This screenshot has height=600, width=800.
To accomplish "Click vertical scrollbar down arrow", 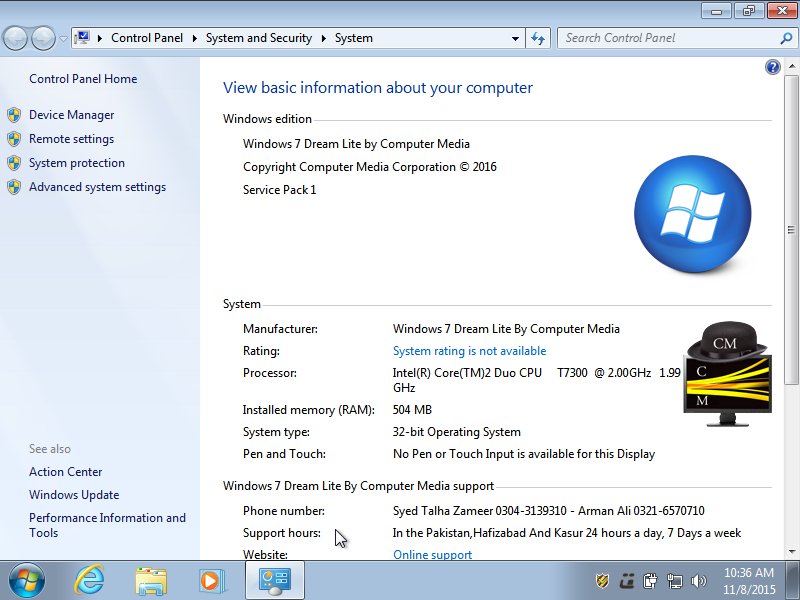I will 791,552.
